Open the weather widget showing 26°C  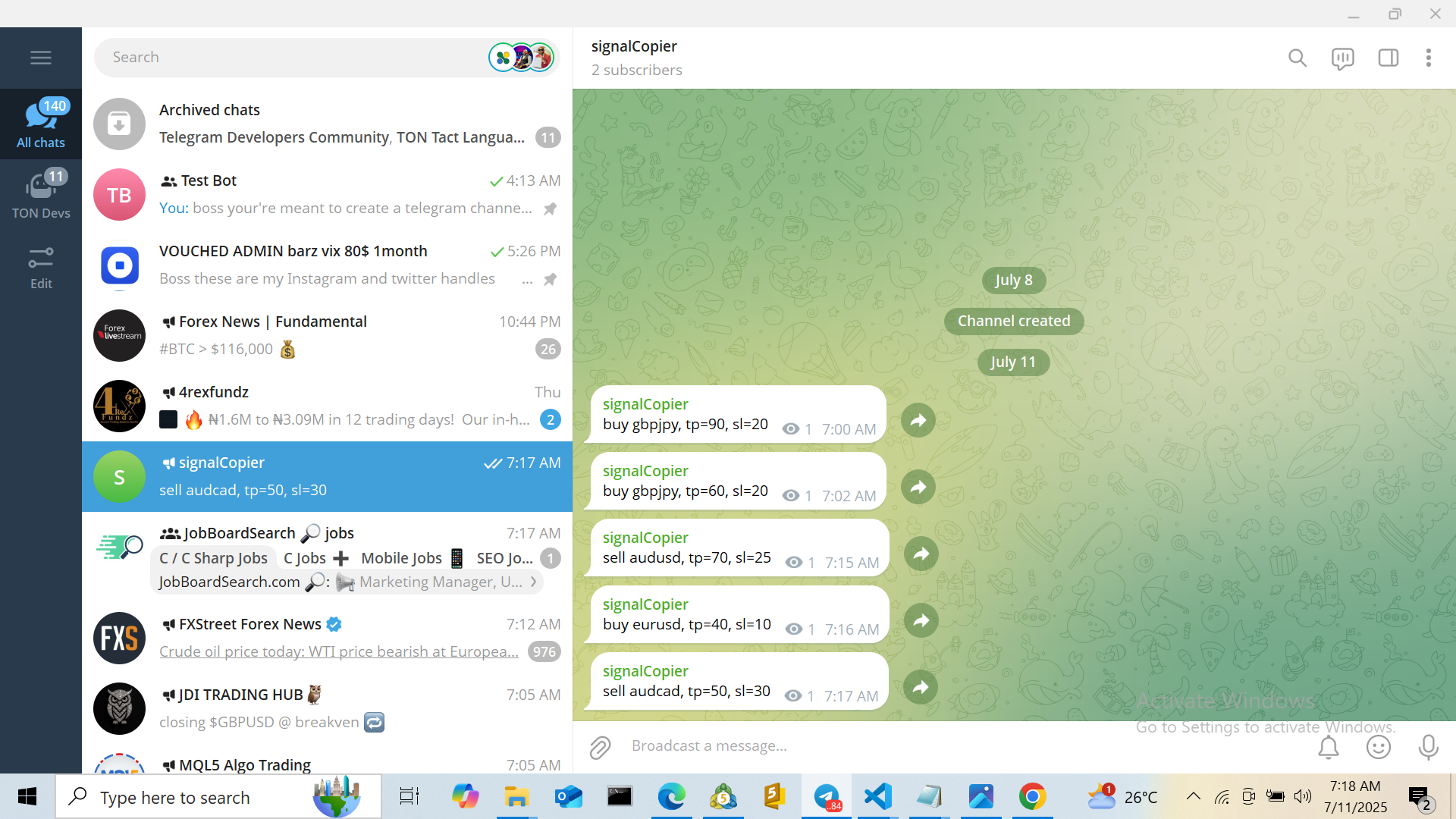click(1122, 797)
